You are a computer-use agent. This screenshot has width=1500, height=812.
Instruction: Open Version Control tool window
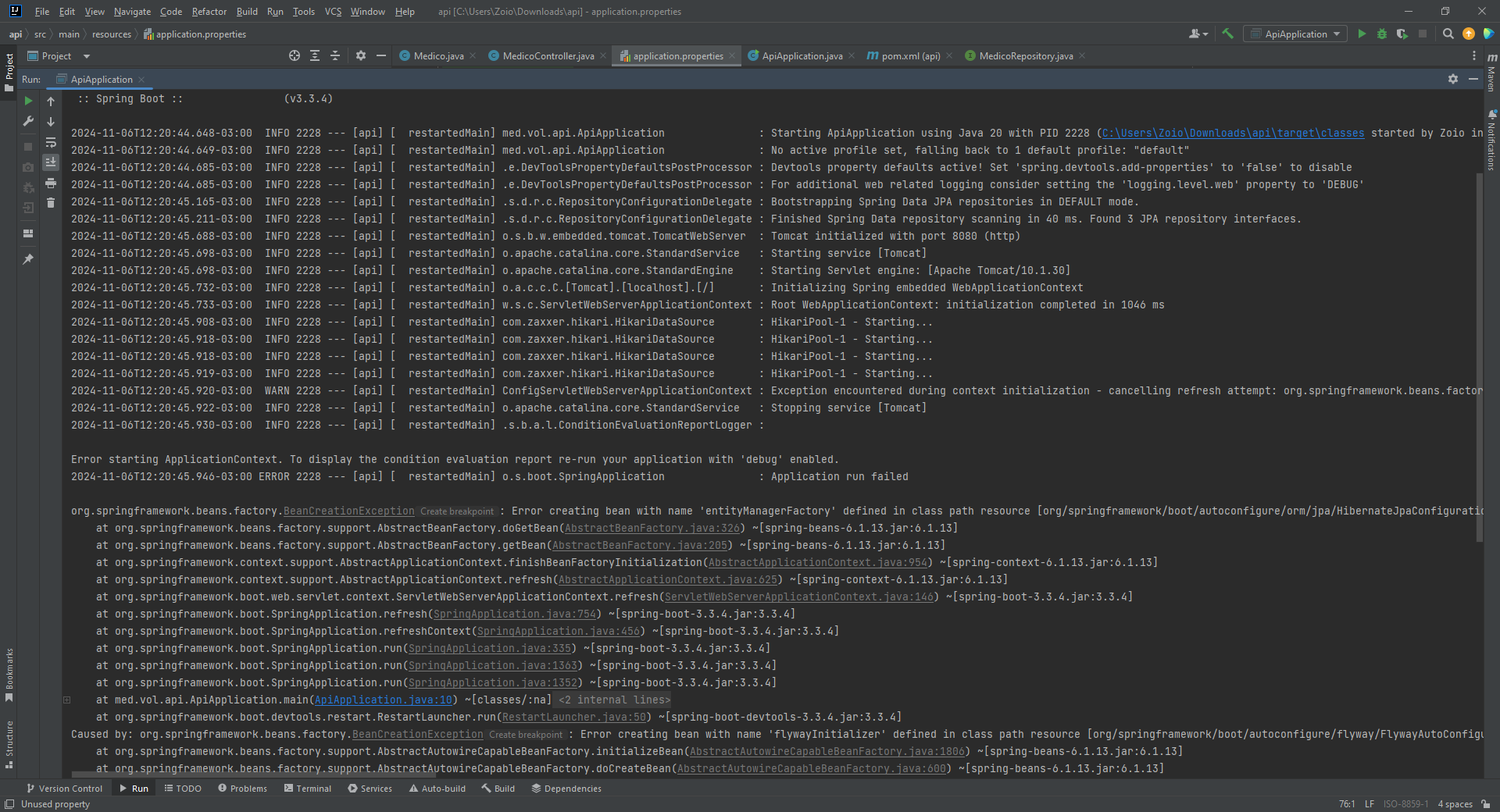(64, 788)
